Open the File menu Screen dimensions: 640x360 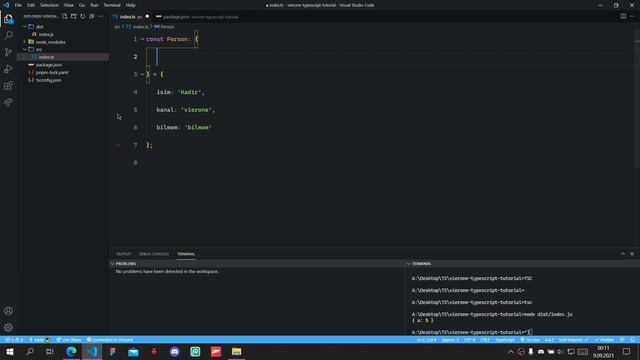pos(18,5)
